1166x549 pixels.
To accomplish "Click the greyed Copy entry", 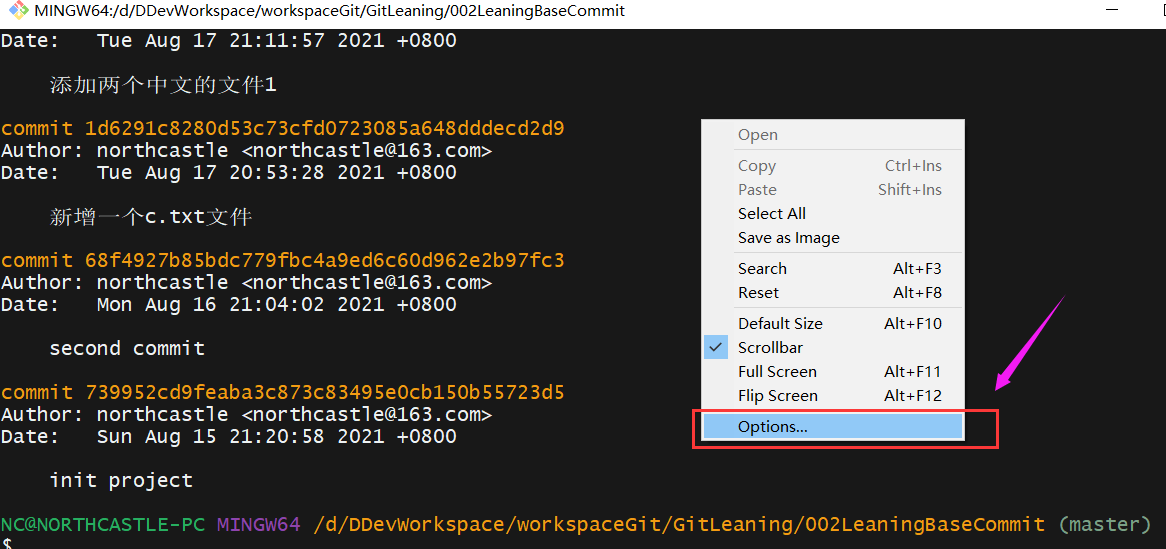I will tap(833, 166).
